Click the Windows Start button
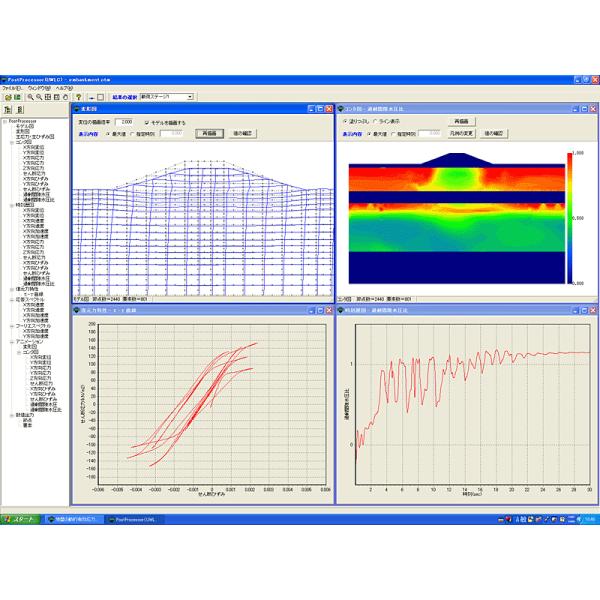The image size is (600, 600). point(20,519)
